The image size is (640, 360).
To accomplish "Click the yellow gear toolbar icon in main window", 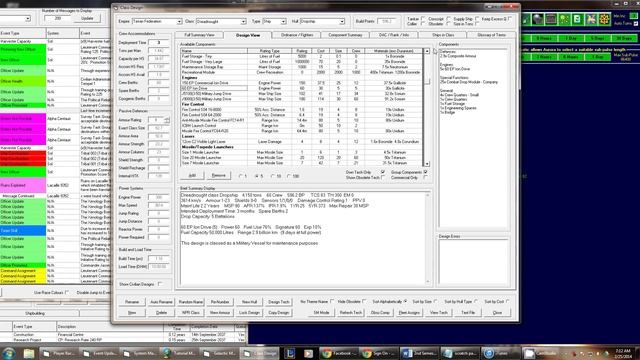I will [x=604, y=19].
